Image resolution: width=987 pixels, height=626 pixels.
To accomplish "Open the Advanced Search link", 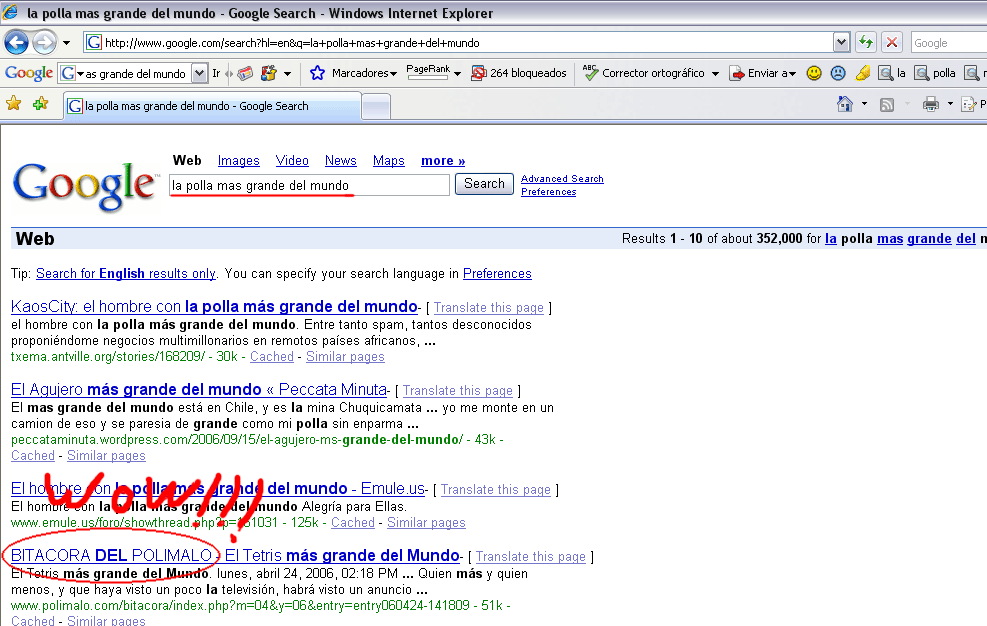I will click(562, 179).
